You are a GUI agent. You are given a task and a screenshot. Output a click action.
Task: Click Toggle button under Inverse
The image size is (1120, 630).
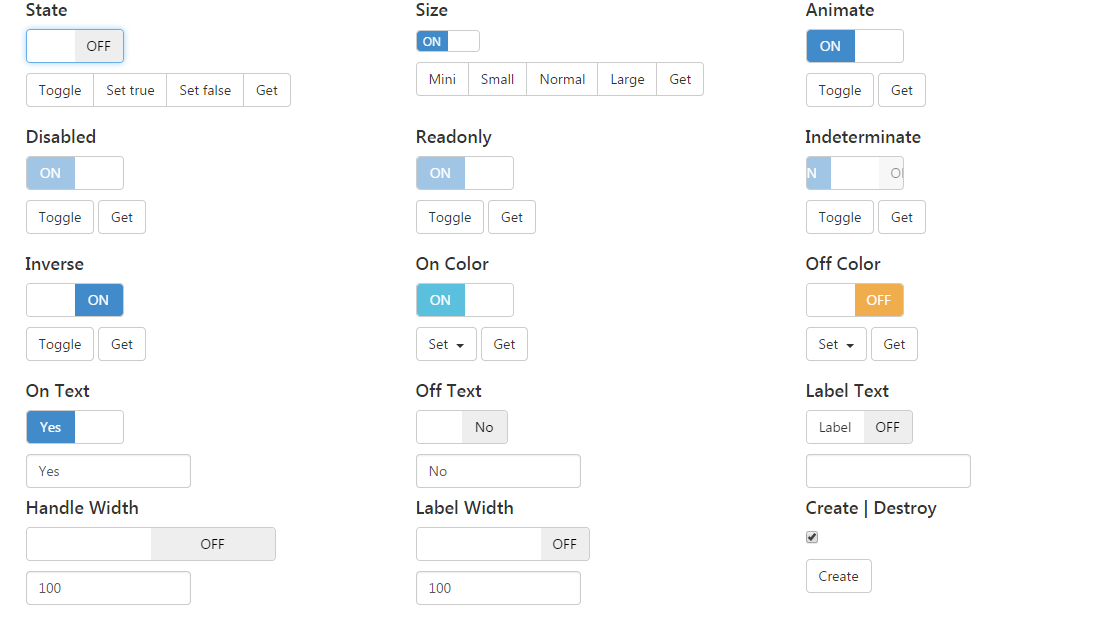click(60, 344)
